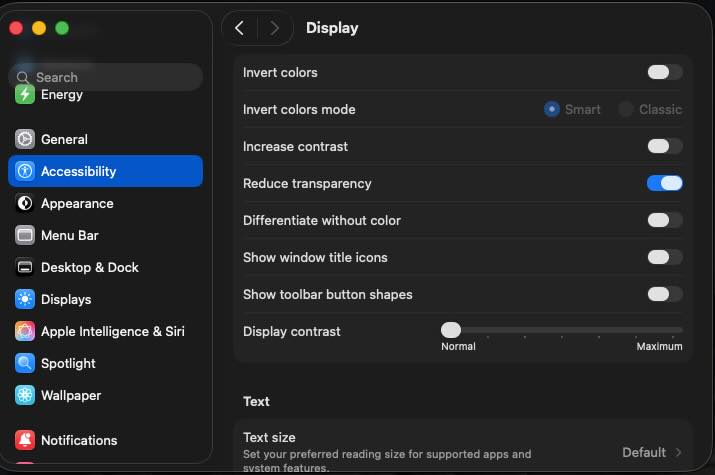Image resolution: width=715 pixels, height=475 pixels.
Task: Click the "Invert colors mode" label
Action: tap(299, 109)
